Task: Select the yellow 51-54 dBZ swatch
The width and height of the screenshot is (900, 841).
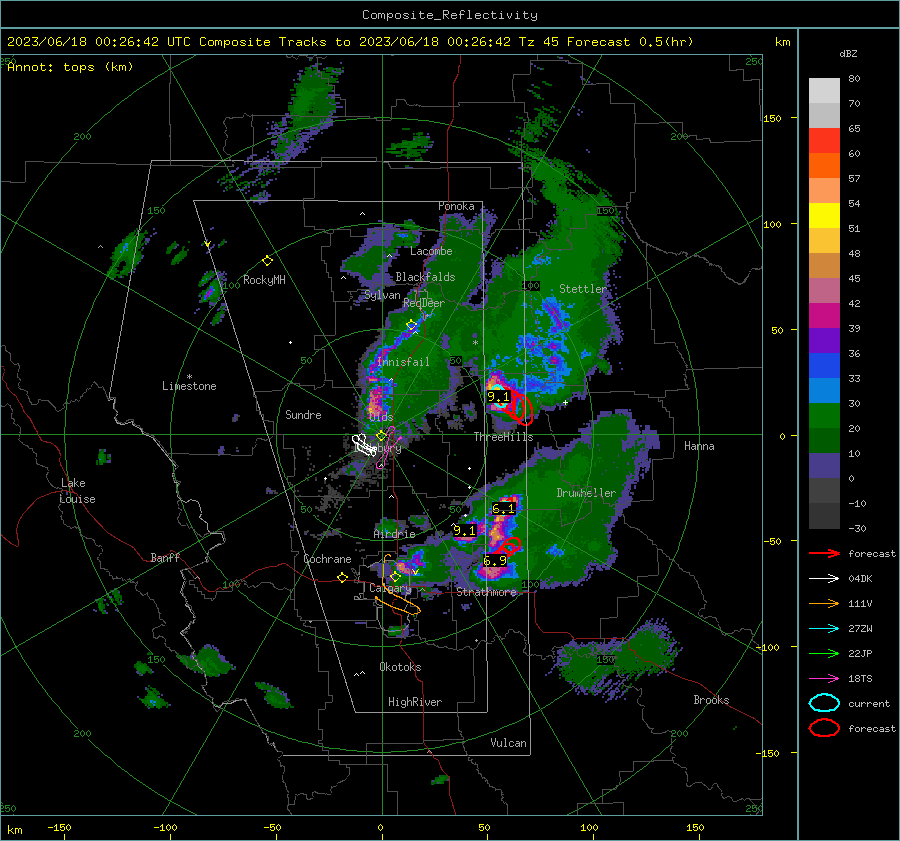Action: (x=824, y=215)
